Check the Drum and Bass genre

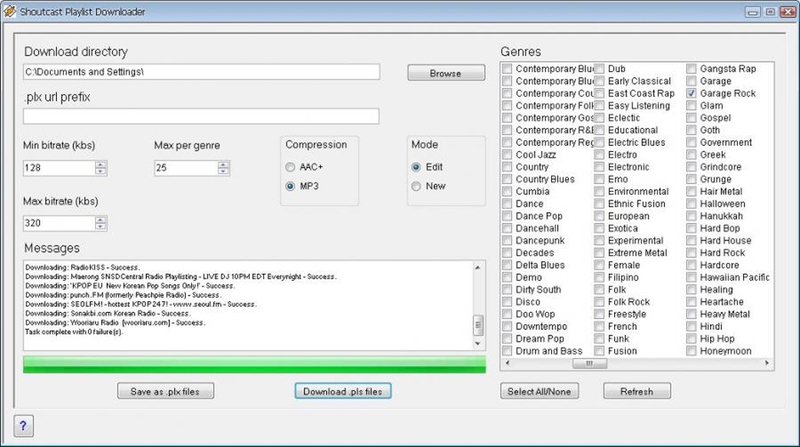pos(507,351)
